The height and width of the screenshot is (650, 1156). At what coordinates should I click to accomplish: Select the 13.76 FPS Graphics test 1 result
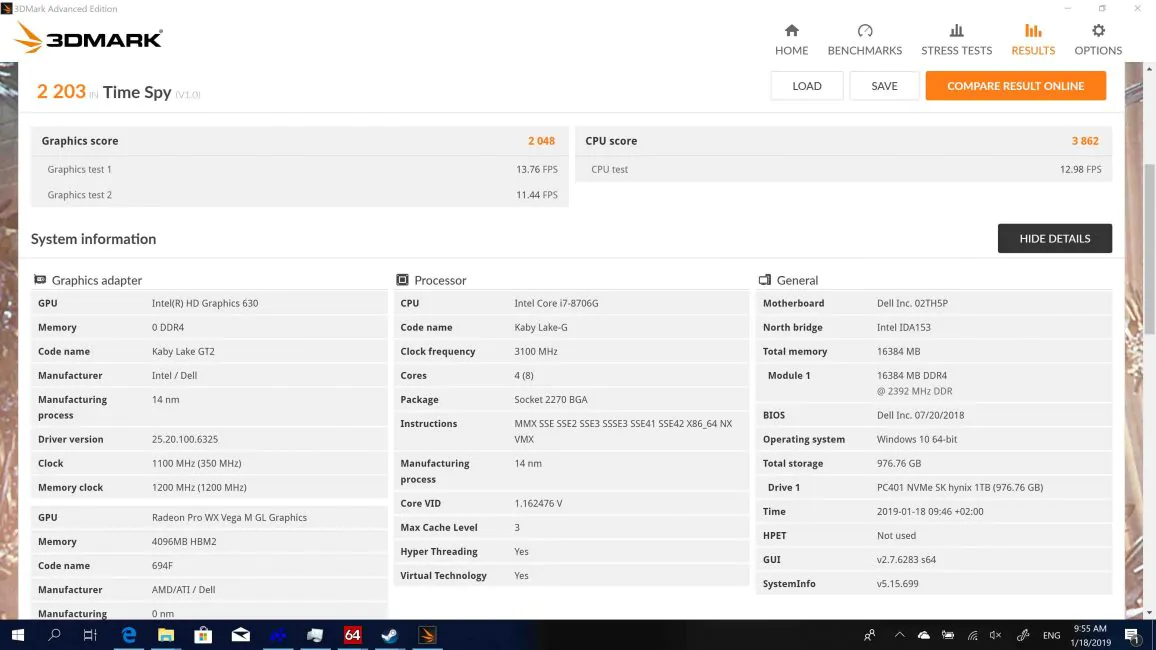click(537, 170)
